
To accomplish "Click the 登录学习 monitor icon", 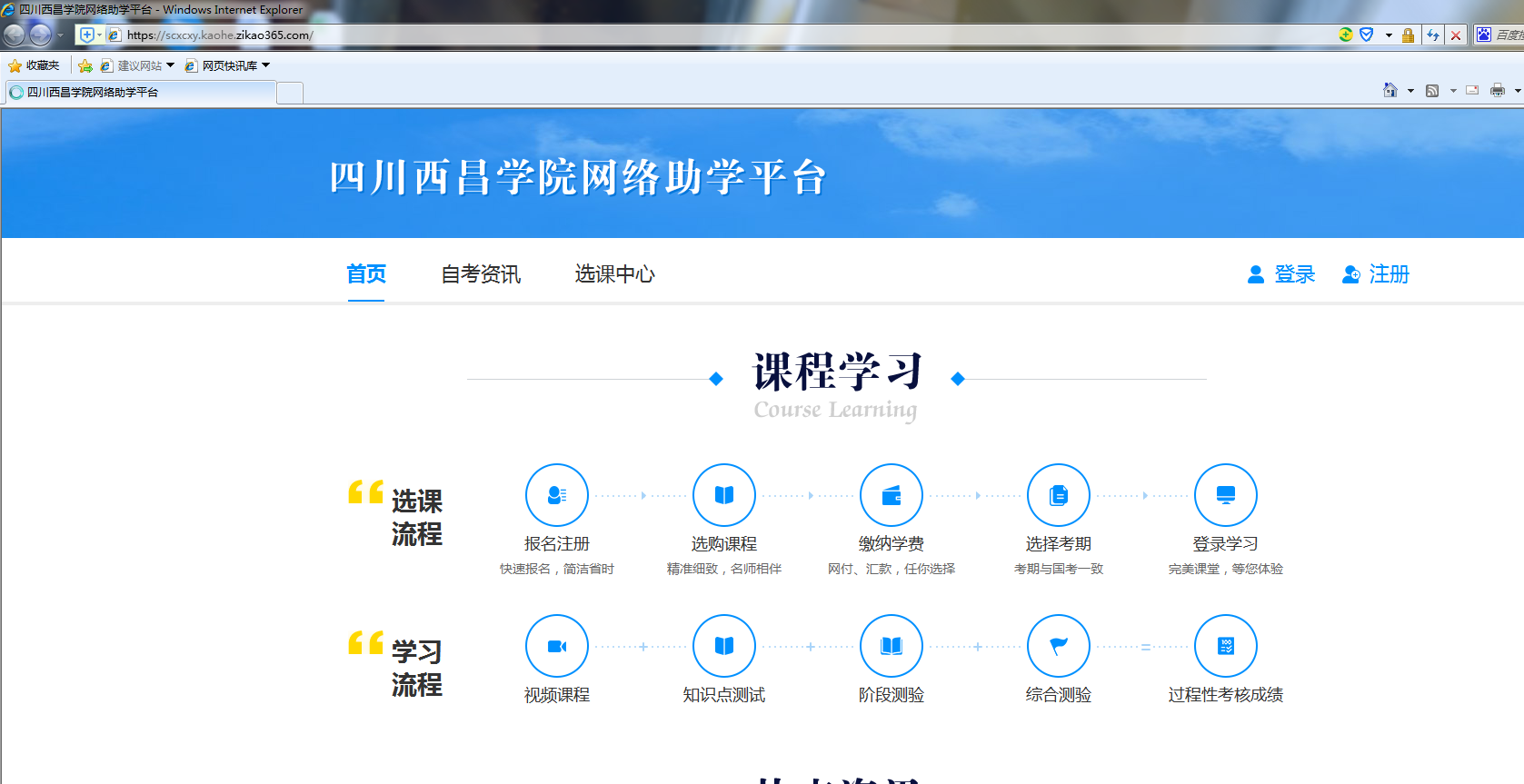I will 1226,495.
